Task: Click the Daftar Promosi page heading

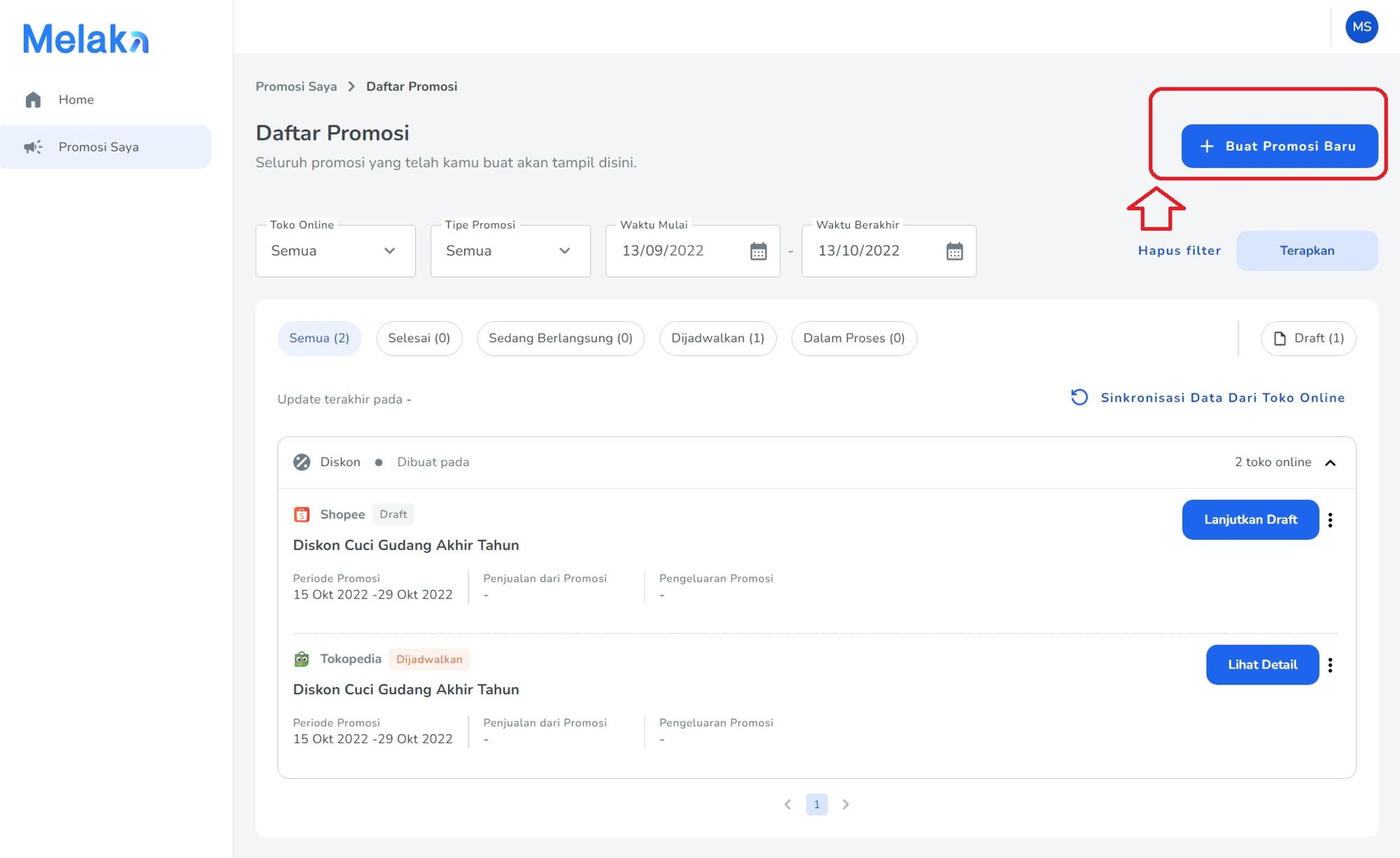Action: coord(332,133)
